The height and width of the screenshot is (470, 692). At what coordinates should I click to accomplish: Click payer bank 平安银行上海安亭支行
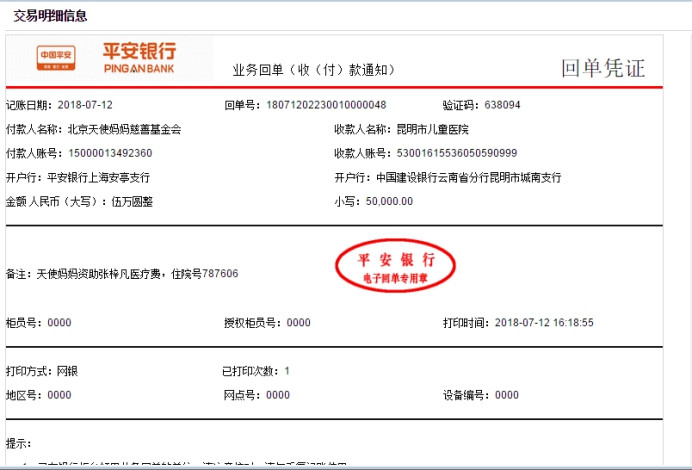[99, 177]
